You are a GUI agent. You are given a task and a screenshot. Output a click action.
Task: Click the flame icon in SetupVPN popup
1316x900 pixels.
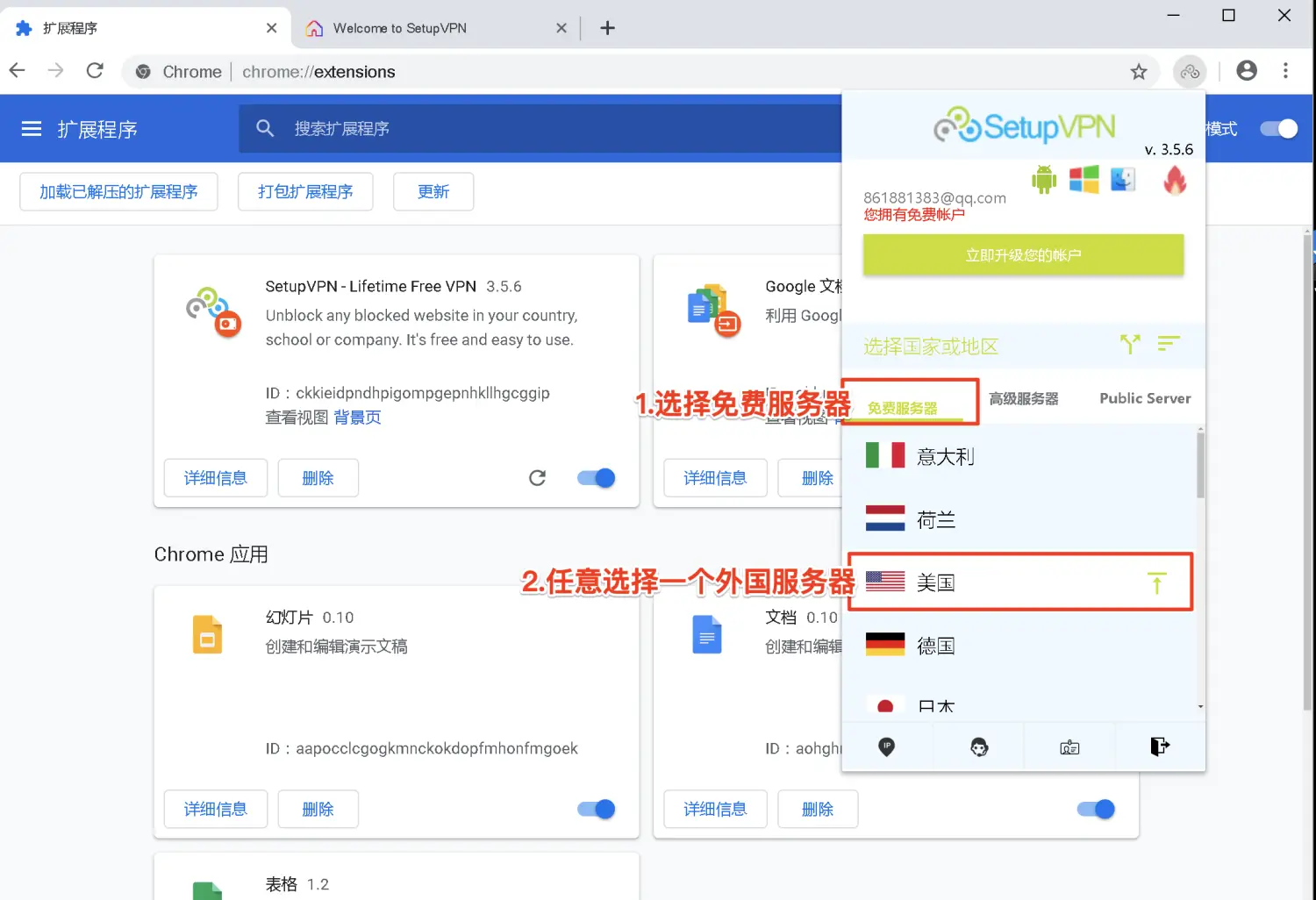(1175, 180)
